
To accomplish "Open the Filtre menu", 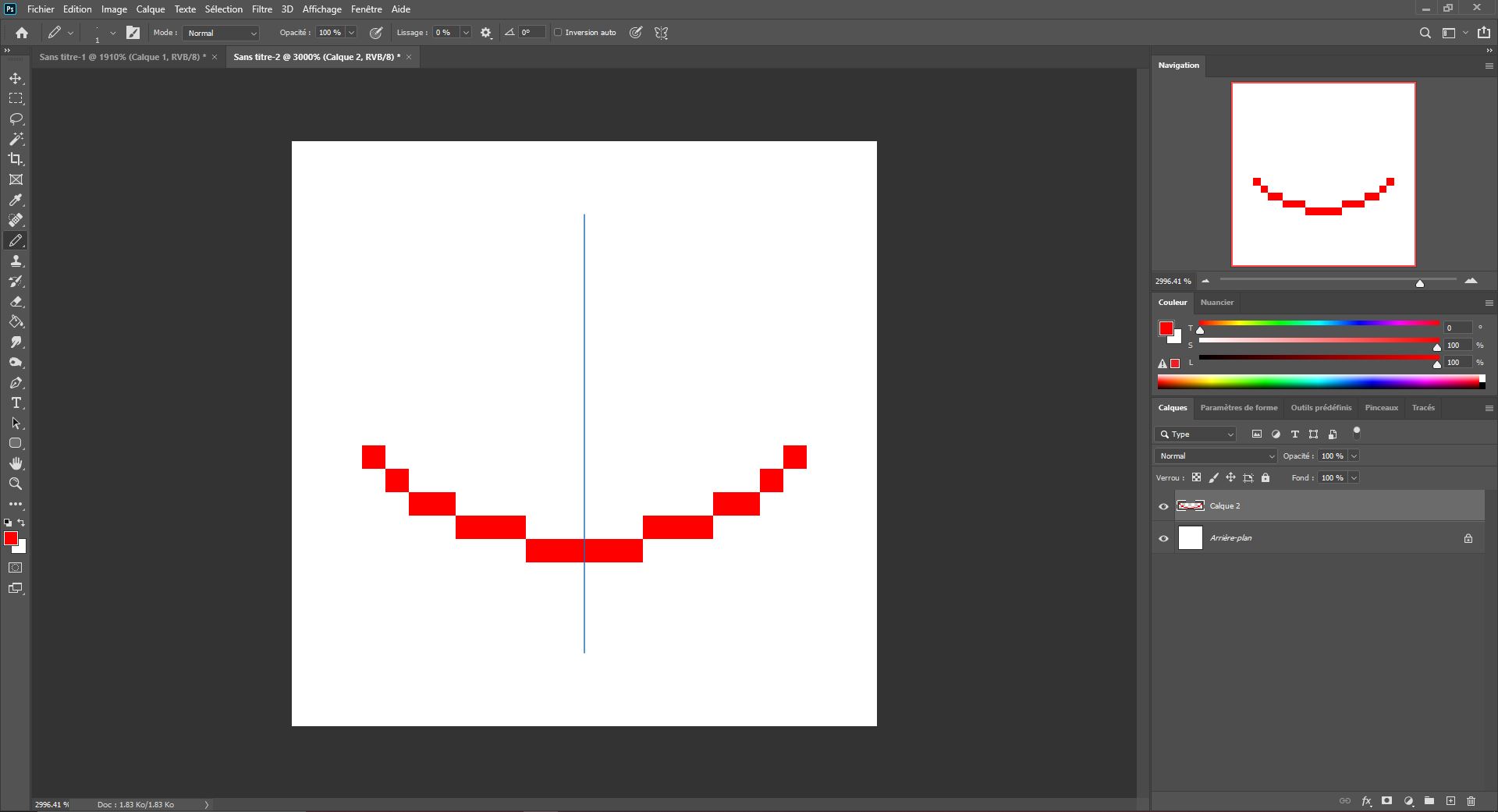I will click(x=261, y=9).
